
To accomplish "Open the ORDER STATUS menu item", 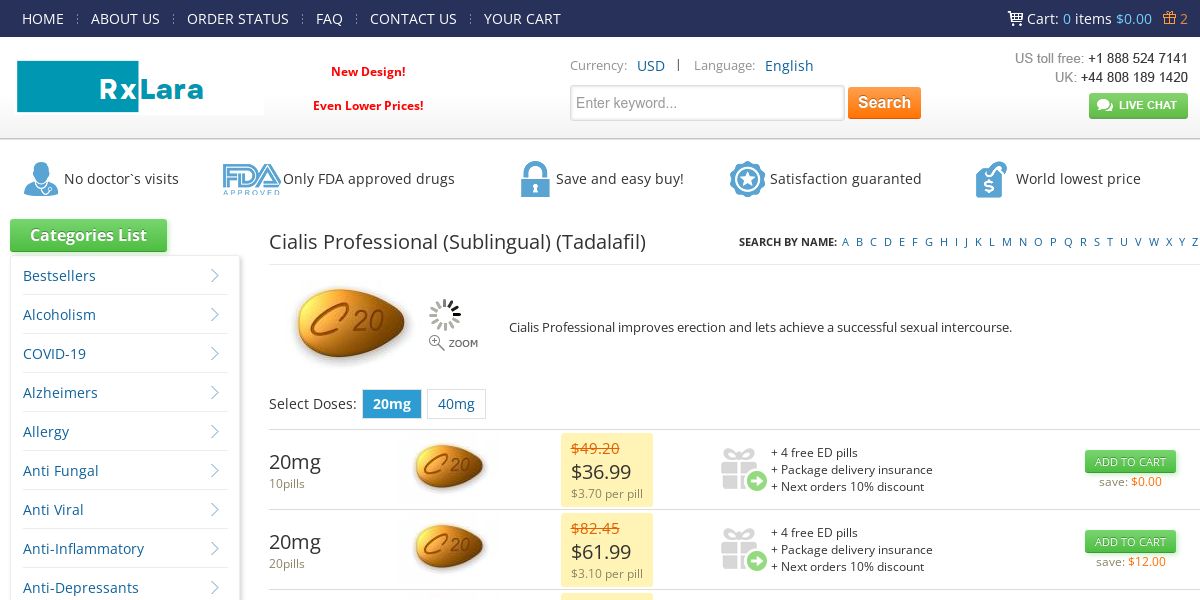I will tap(238, 19).
